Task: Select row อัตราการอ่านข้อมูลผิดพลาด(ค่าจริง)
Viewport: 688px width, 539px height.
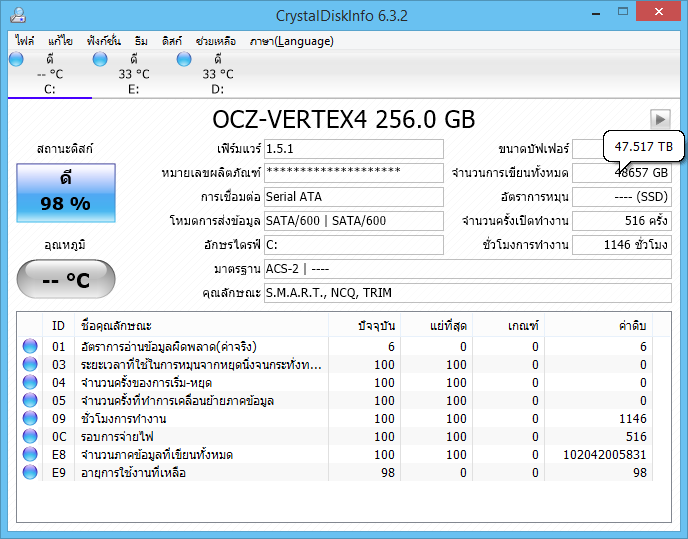Action: [x=335, y=346]
